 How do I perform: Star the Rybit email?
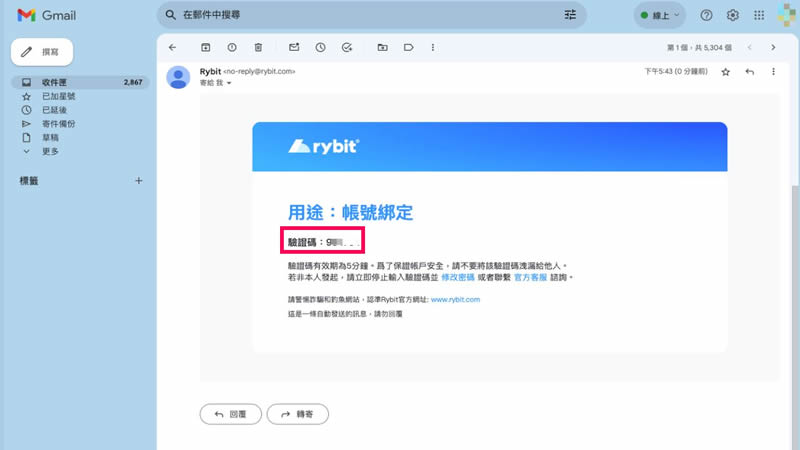coord(726,72)
